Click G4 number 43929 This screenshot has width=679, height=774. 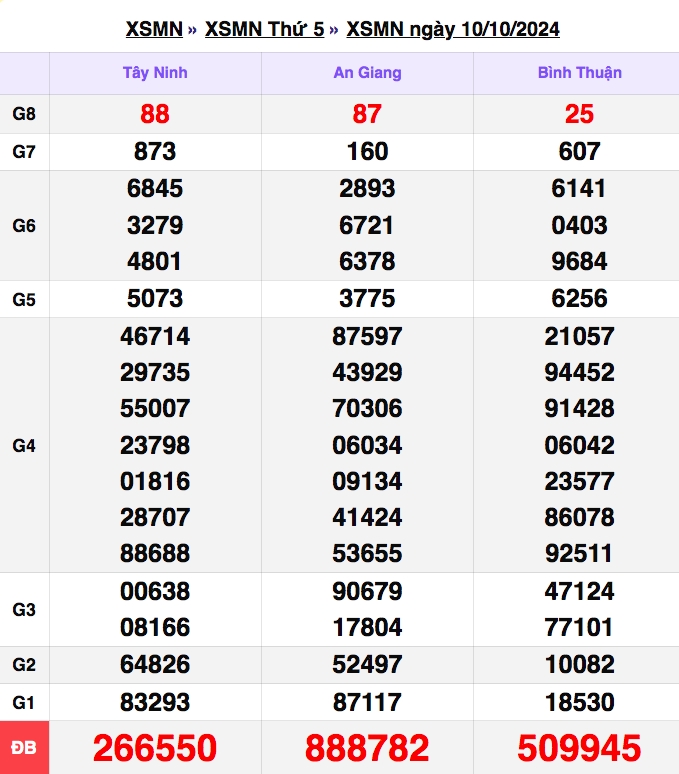367,372
